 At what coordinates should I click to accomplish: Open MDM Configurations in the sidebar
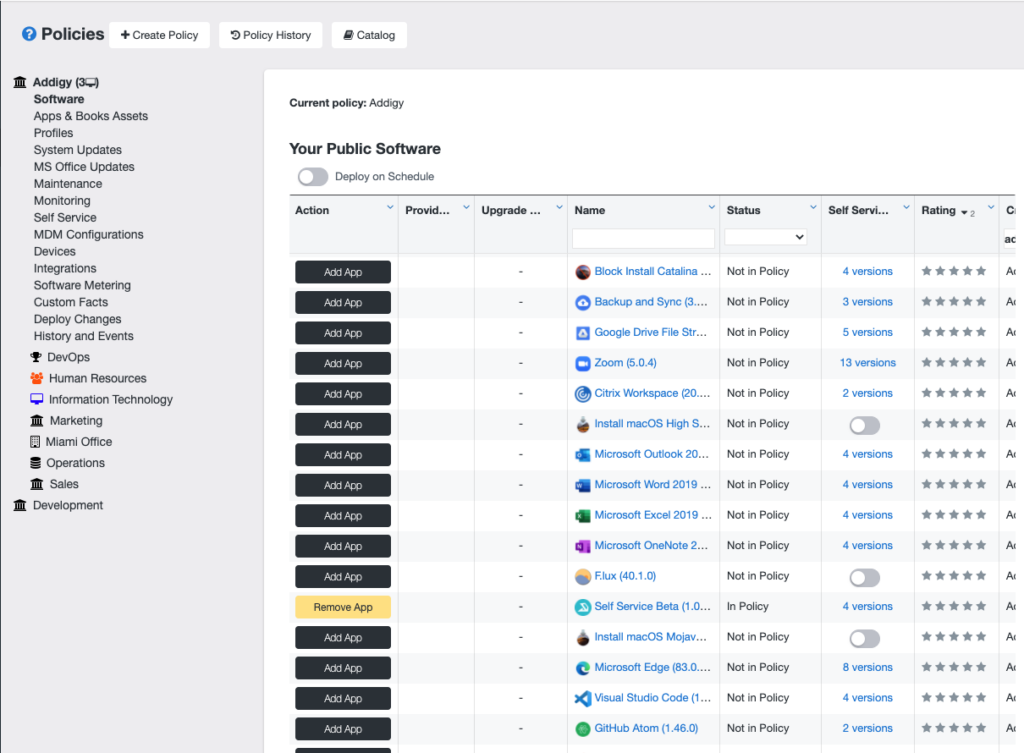pyautogui.click(x=89, y=234)
